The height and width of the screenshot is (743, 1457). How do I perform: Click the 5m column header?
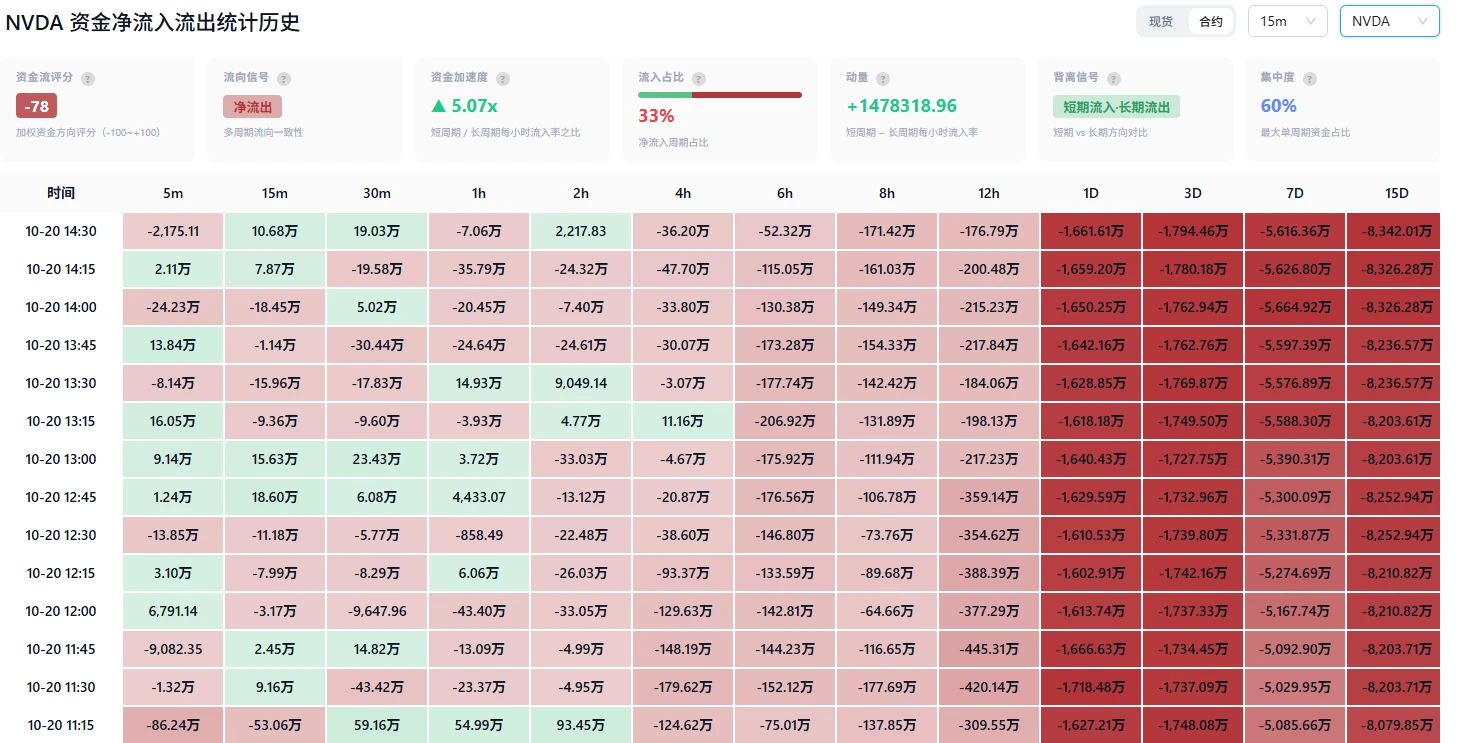(x=173, y=193)
